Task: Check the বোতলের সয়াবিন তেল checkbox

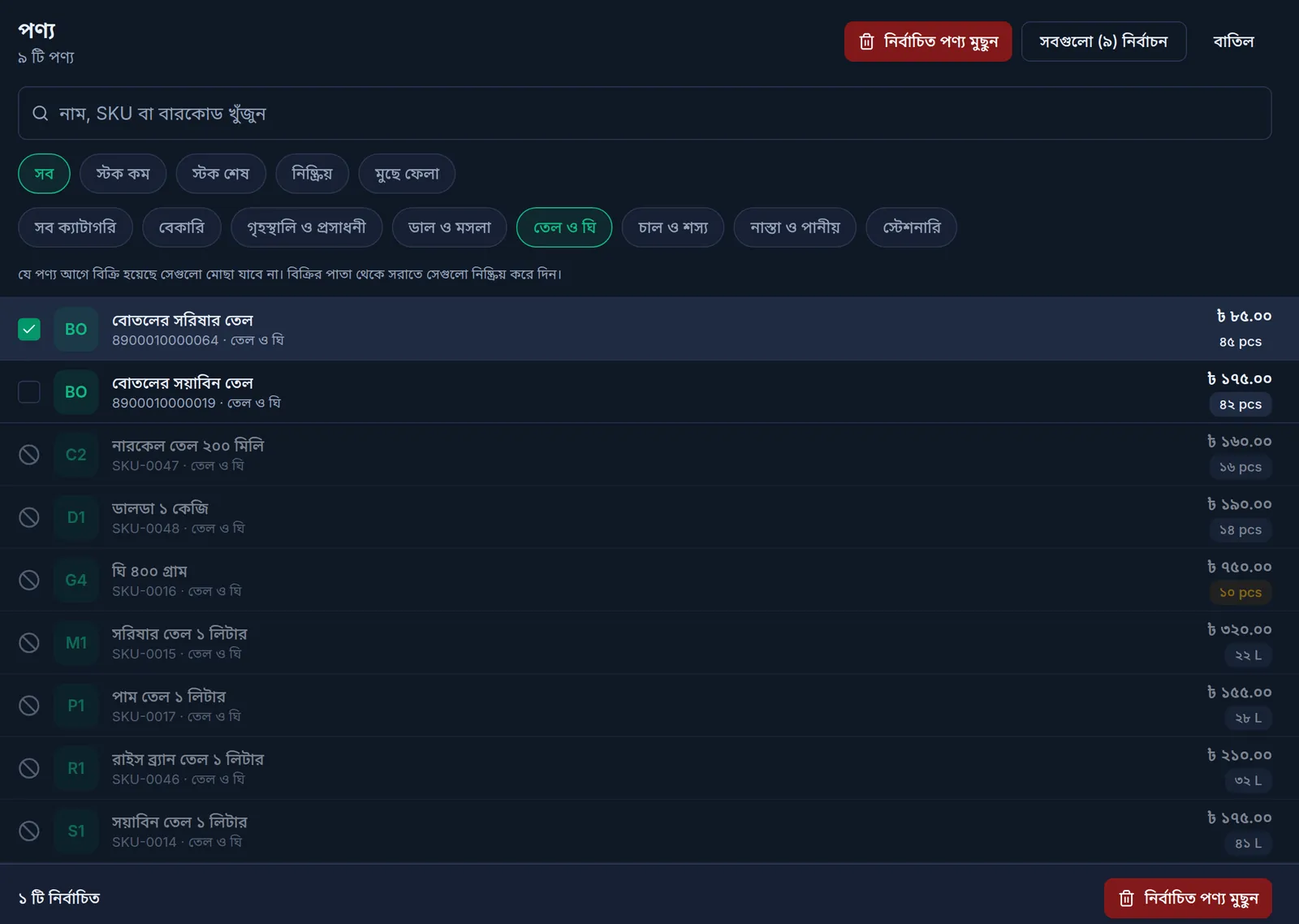Action: point(29,391)
